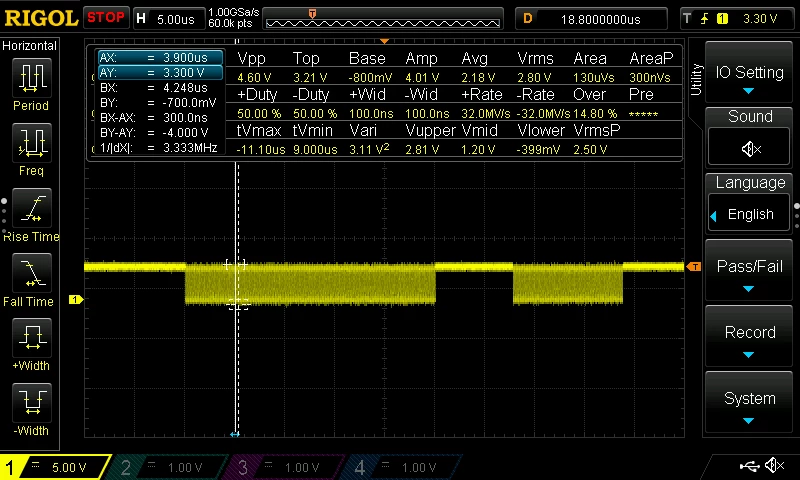The height and width of the screenshot is (480, 800).
Task: Click the VrmsP value 2.50 V
Action: 590,149
